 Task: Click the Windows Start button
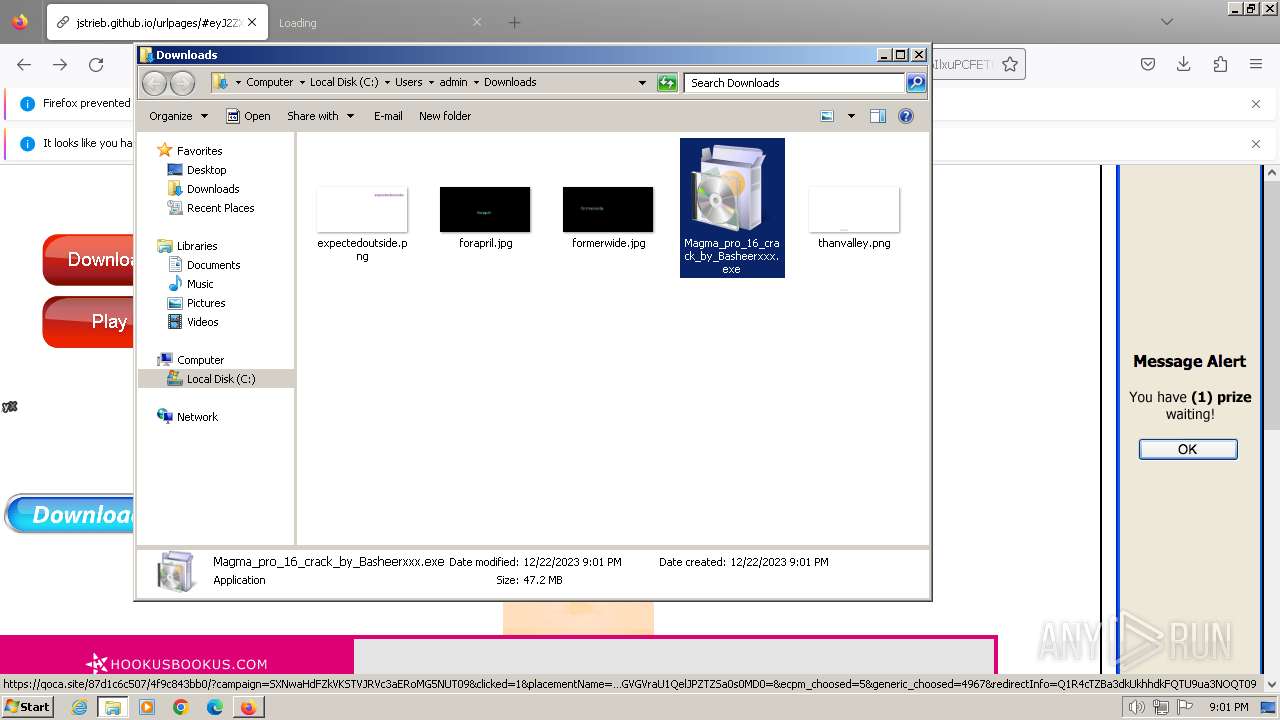[28, 706]
